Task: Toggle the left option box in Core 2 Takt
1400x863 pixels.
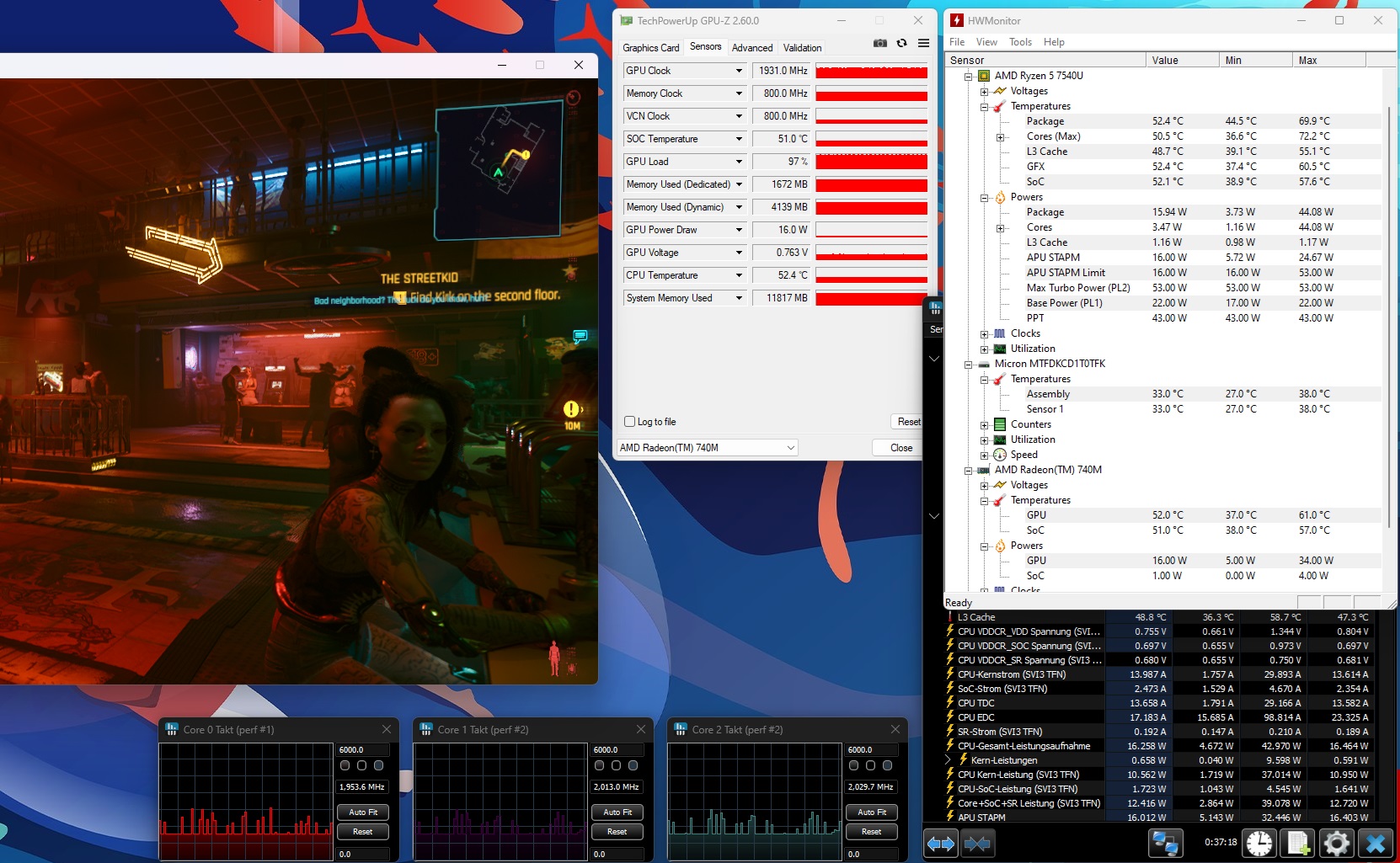Action: click(853, 765)
